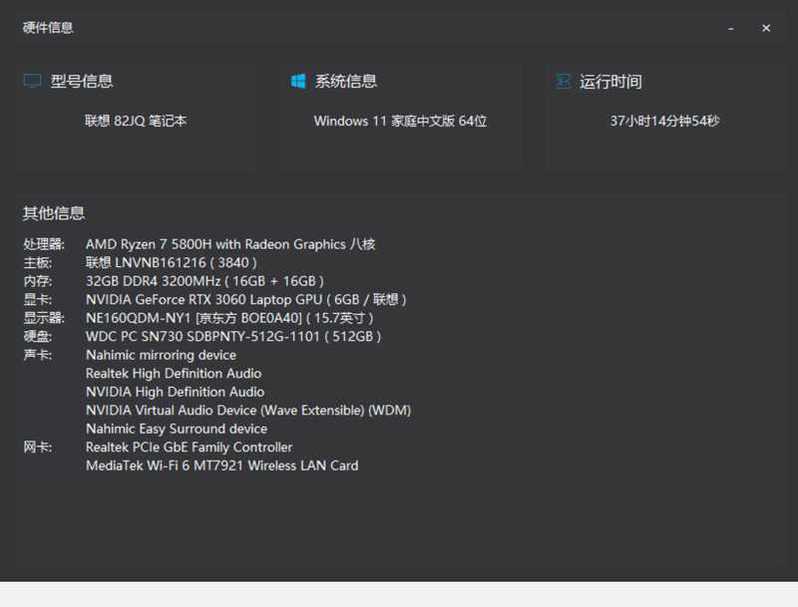Select the 硬件信息 window title

tap(48, 27)
